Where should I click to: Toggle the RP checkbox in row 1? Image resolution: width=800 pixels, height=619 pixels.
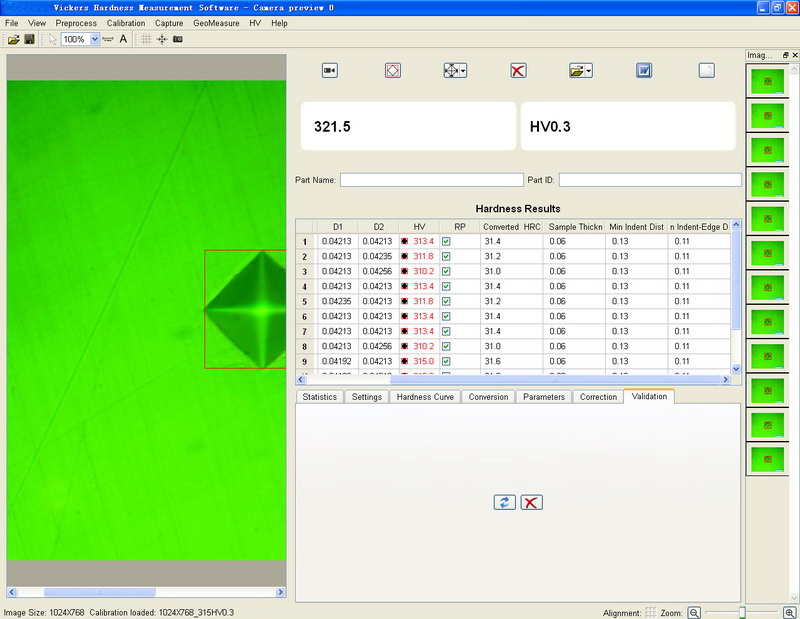[x=446, y=241]
